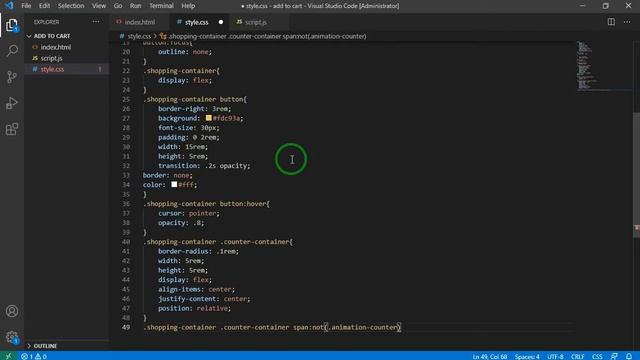Viewport: 640px width, 360px height.
Task: Close unsaved style.css tab dot
Action: (x=221, y=22)
